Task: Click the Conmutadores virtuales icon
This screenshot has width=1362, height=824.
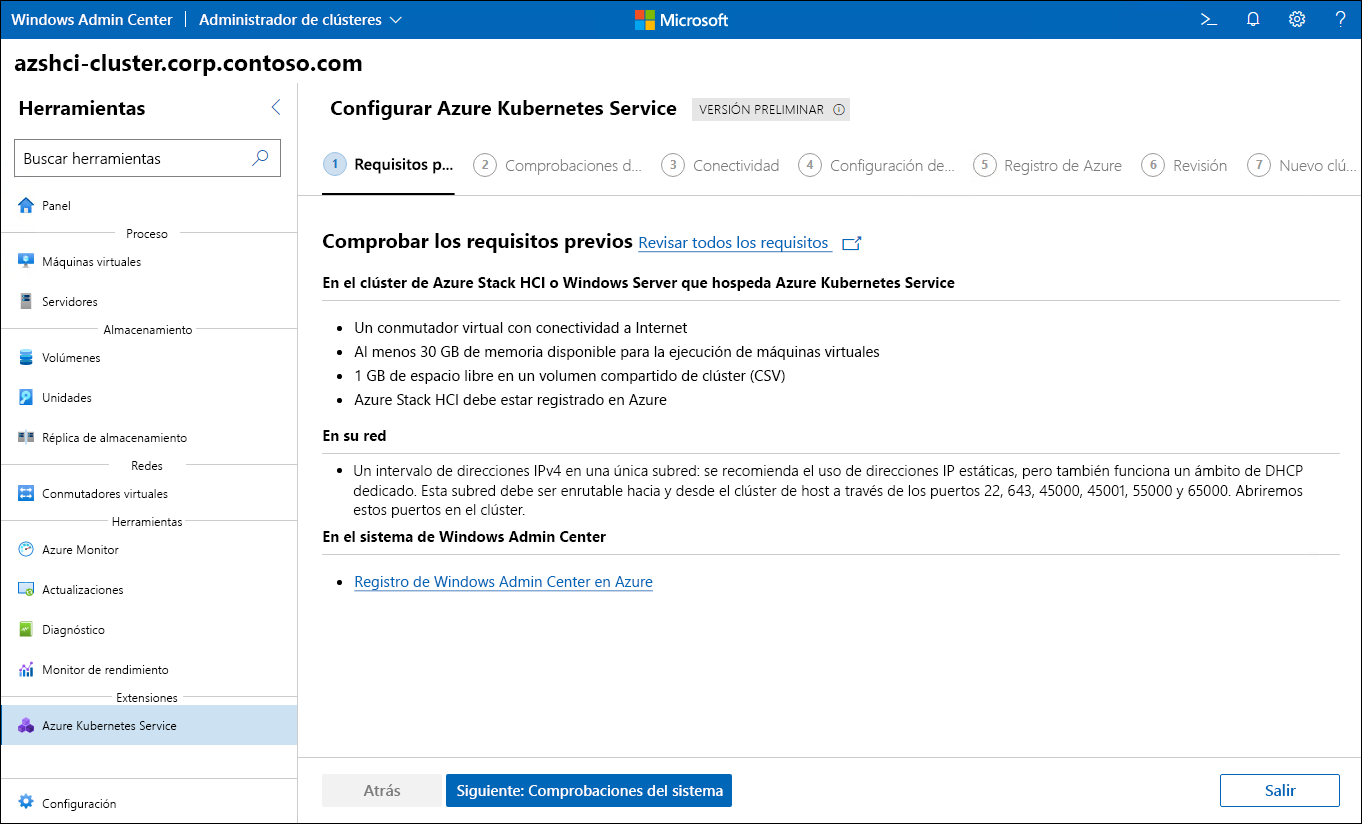Action: coord(26,493)
